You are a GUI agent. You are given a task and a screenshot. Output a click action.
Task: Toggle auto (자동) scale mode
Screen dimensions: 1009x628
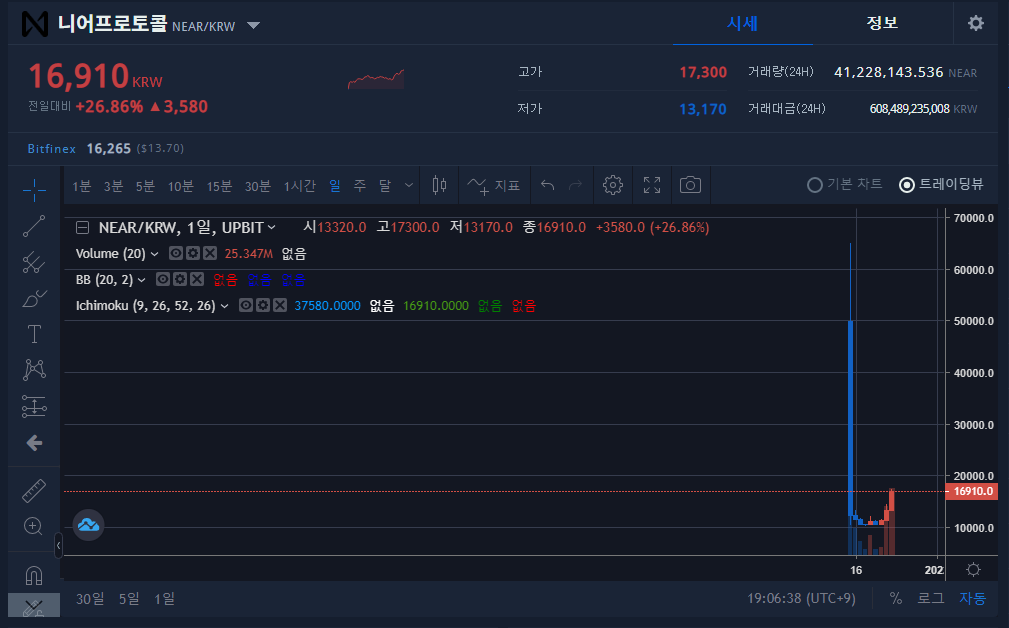972,598
